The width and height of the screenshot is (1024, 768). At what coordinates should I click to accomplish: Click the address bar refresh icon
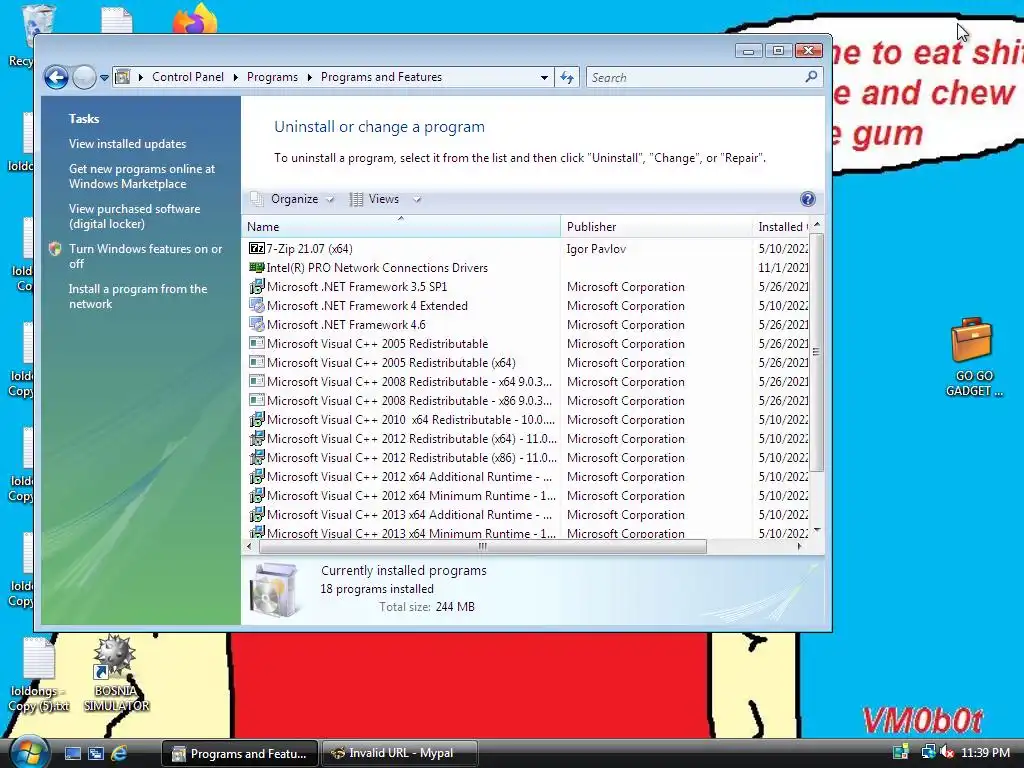[x=567, y=78]
